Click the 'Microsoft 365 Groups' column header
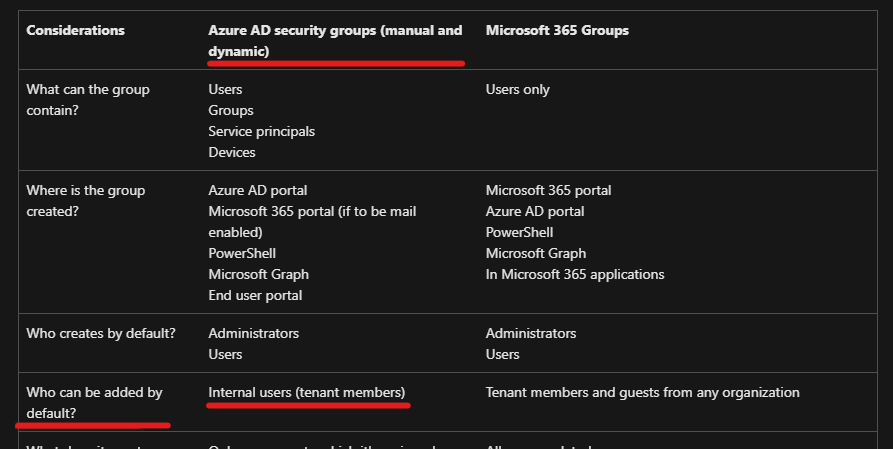This screenshot has height=449, width=893. (x=557, y=30)
